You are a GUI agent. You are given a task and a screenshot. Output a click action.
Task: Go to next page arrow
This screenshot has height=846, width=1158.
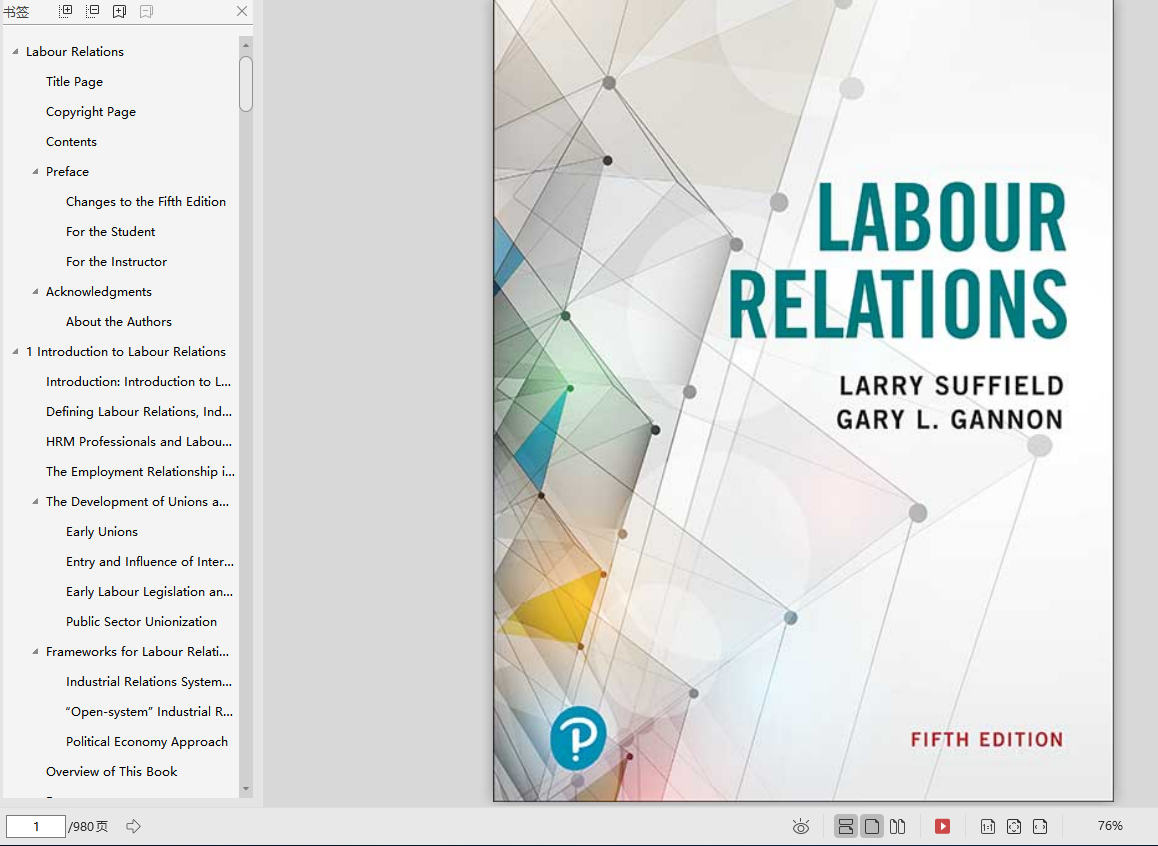coord(133,826)
